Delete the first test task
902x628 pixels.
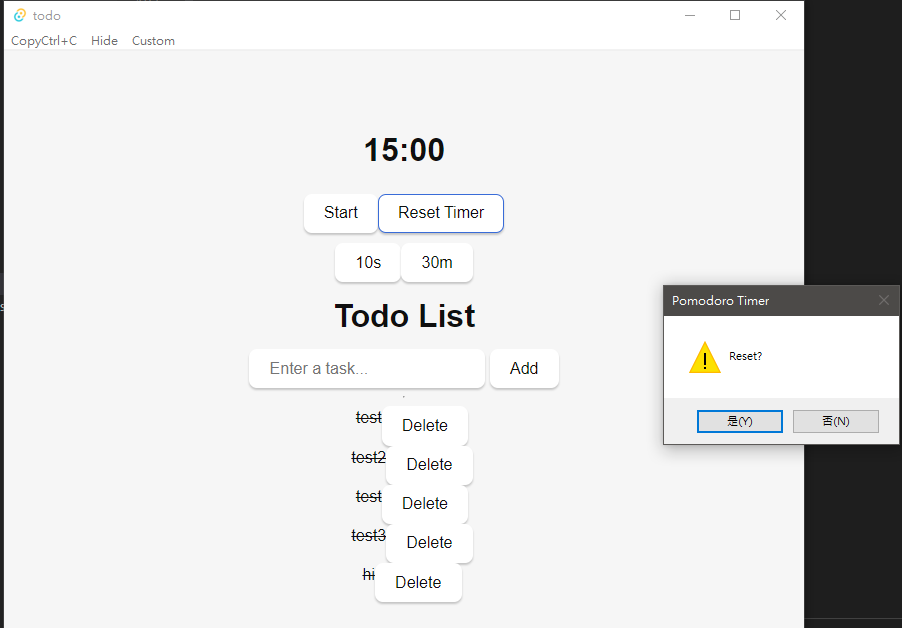tap(425, 426)
